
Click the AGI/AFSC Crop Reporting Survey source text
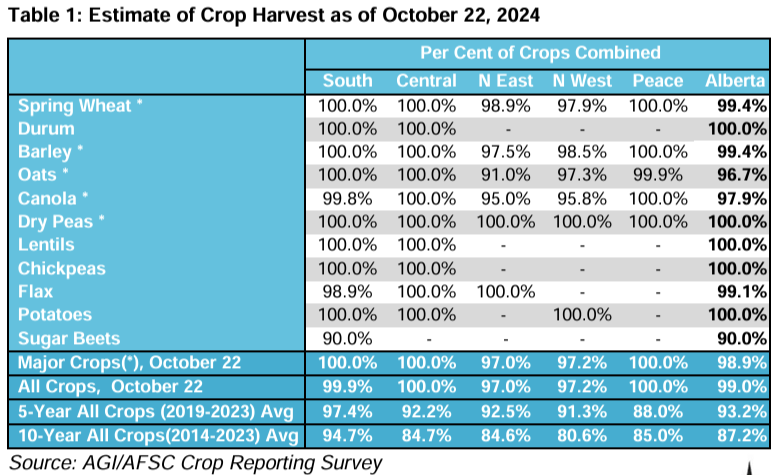[x=195, y=461]
